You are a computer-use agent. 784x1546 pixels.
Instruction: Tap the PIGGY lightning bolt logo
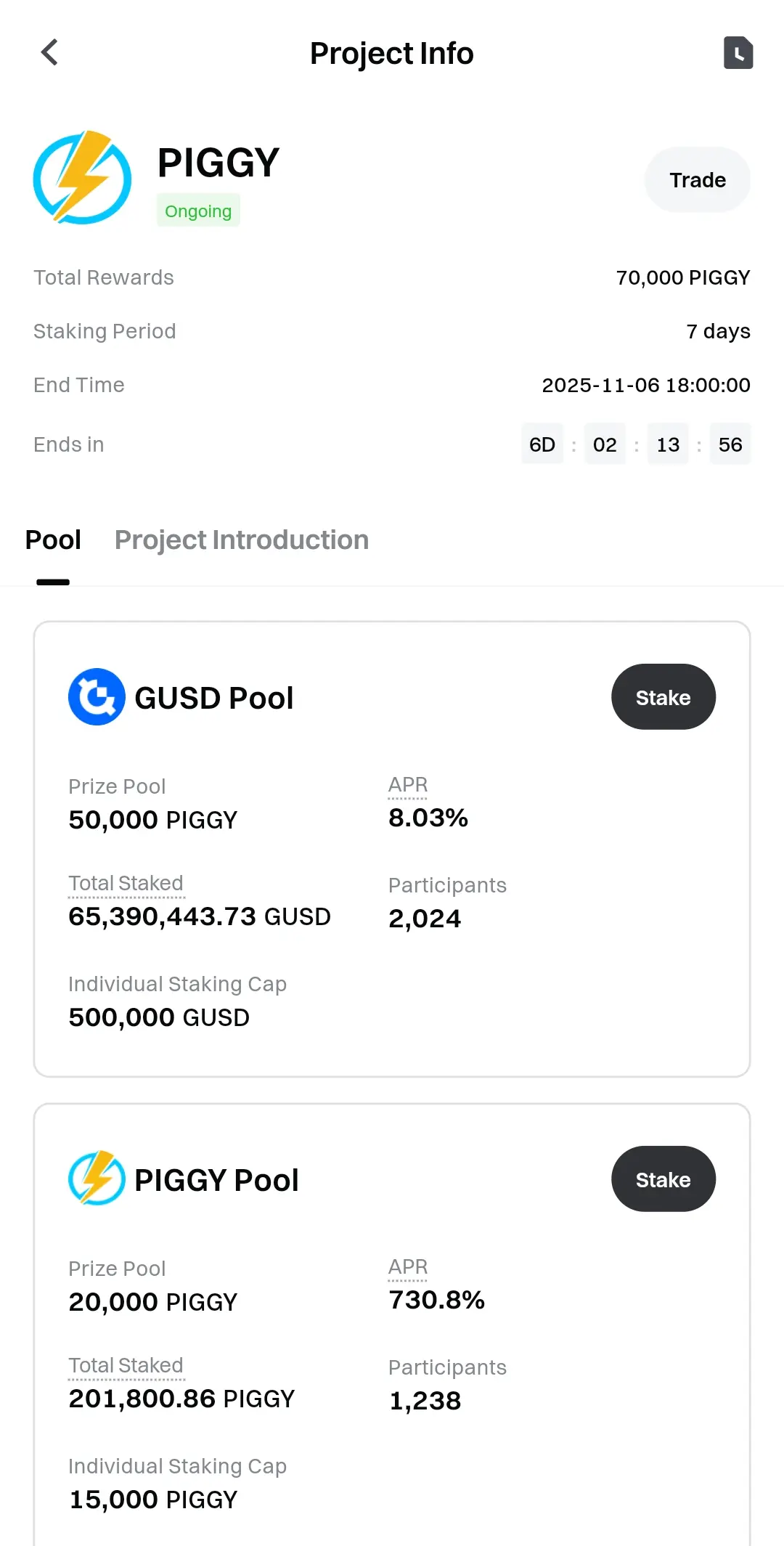coord(82,178)
